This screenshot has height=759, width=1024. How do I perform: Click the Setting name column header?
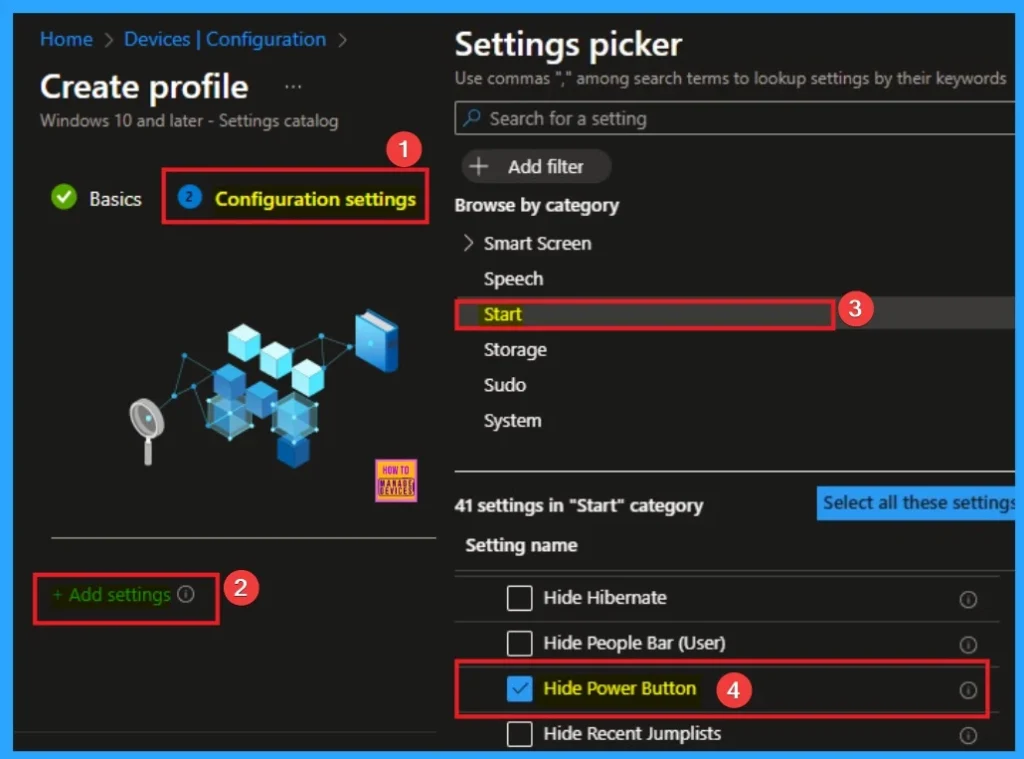[x=521, y=545]
